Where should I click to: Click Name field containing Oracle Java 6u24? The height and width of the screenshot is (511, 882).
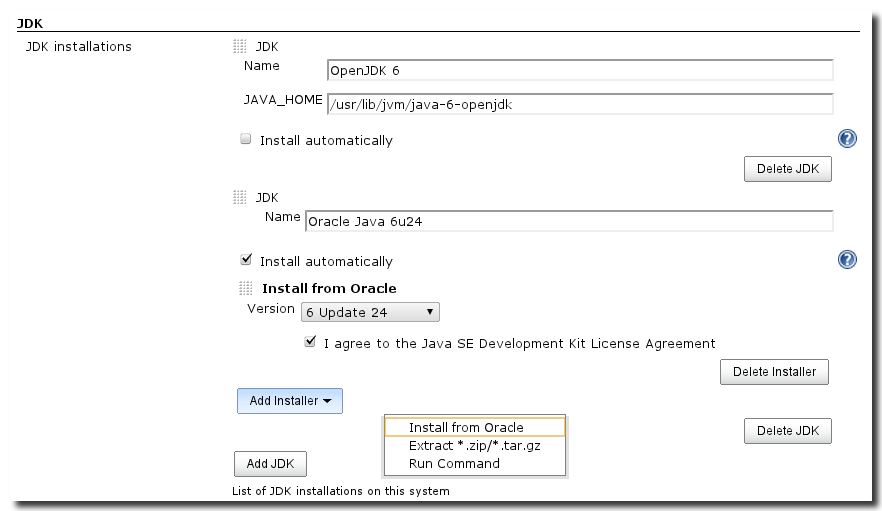568,221
